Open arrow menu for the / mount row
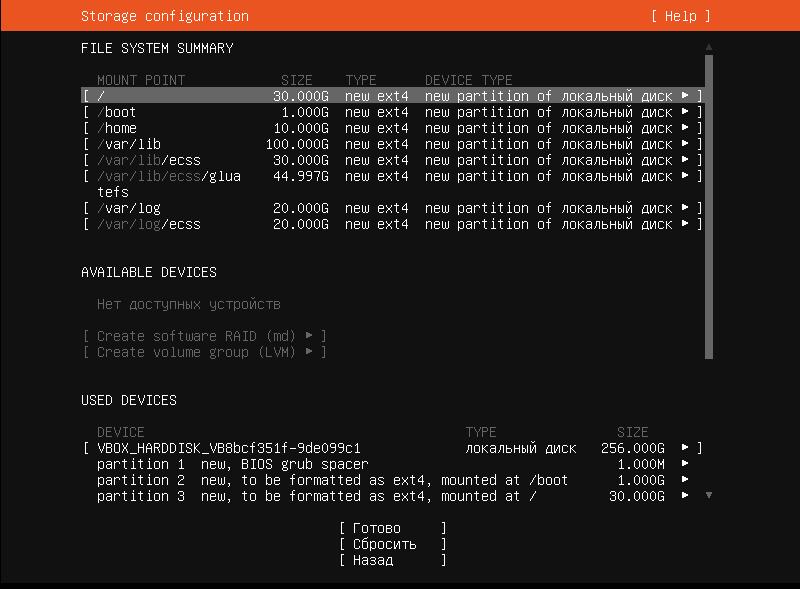Screen dimensions: 800x589 pyautogui.click(x=685, y=96)
